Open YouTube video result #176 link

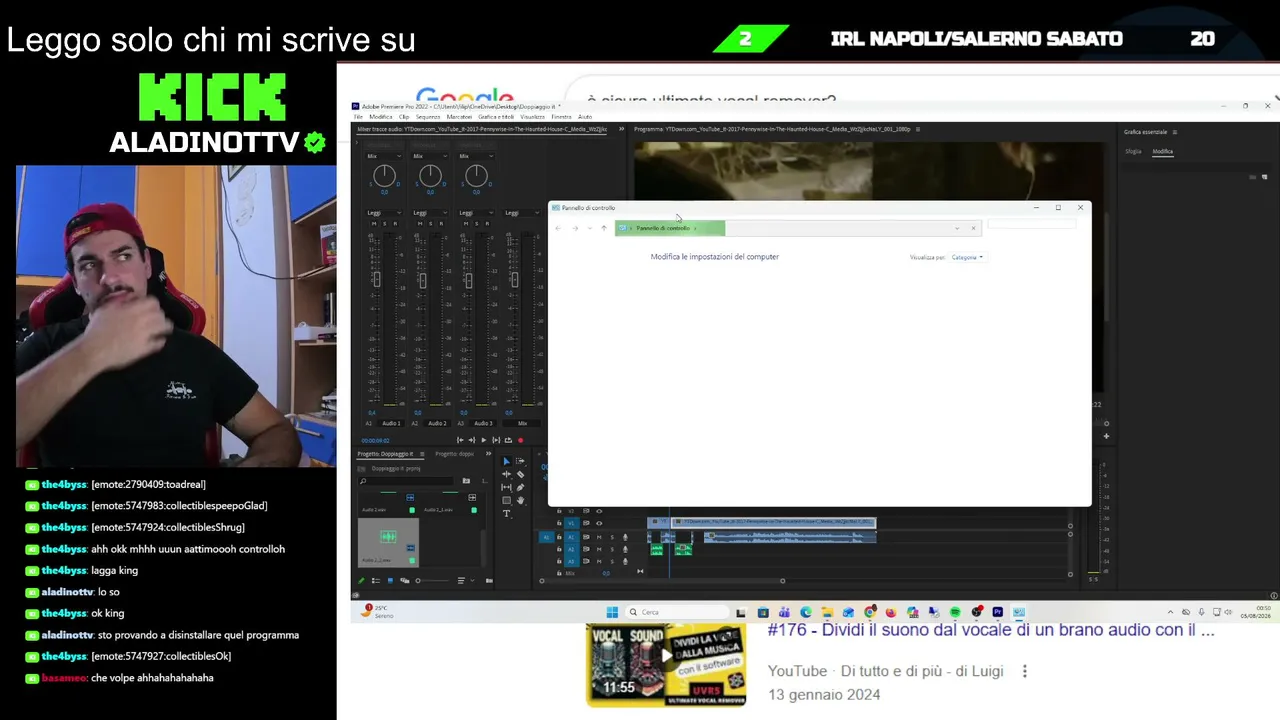991,630
